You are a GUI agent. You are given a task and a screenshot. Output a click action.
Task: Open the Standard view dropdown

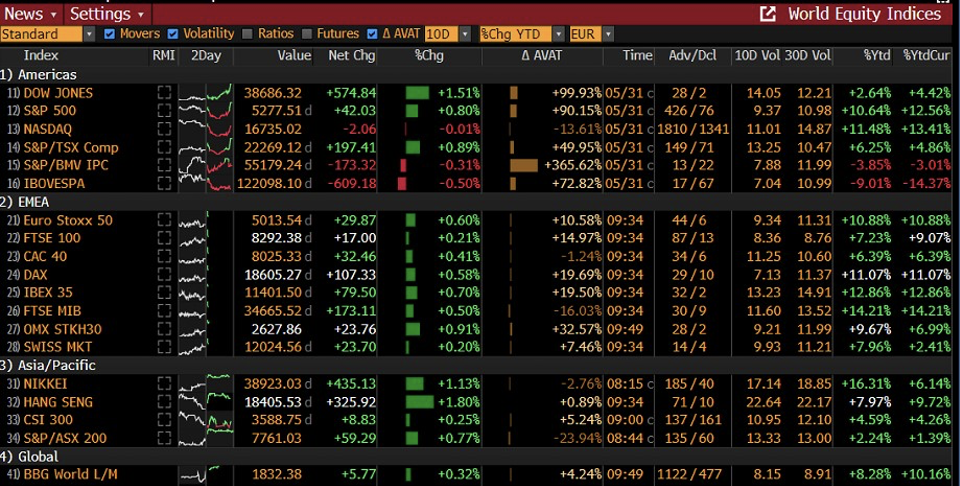pos(89,34)
